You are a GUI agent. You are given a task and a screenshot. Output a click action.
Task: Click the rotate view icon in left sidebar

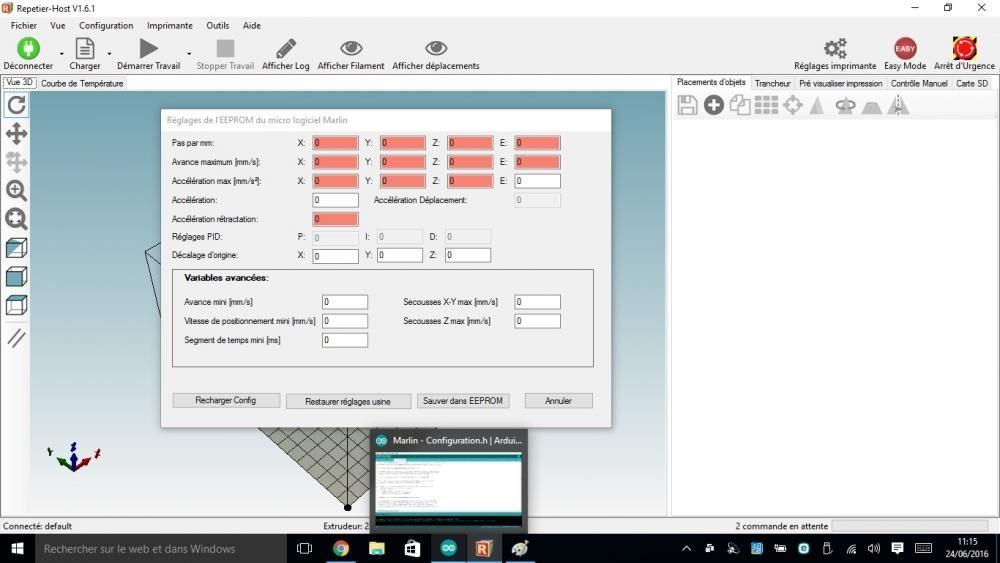(x=17, y=105)
